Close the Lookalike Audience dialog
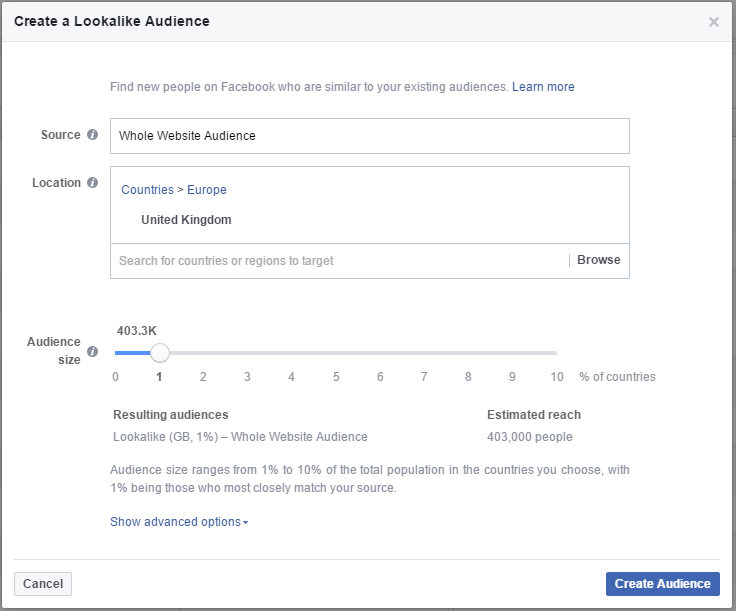Screen dimensions: 736x611 pos(714,22)
